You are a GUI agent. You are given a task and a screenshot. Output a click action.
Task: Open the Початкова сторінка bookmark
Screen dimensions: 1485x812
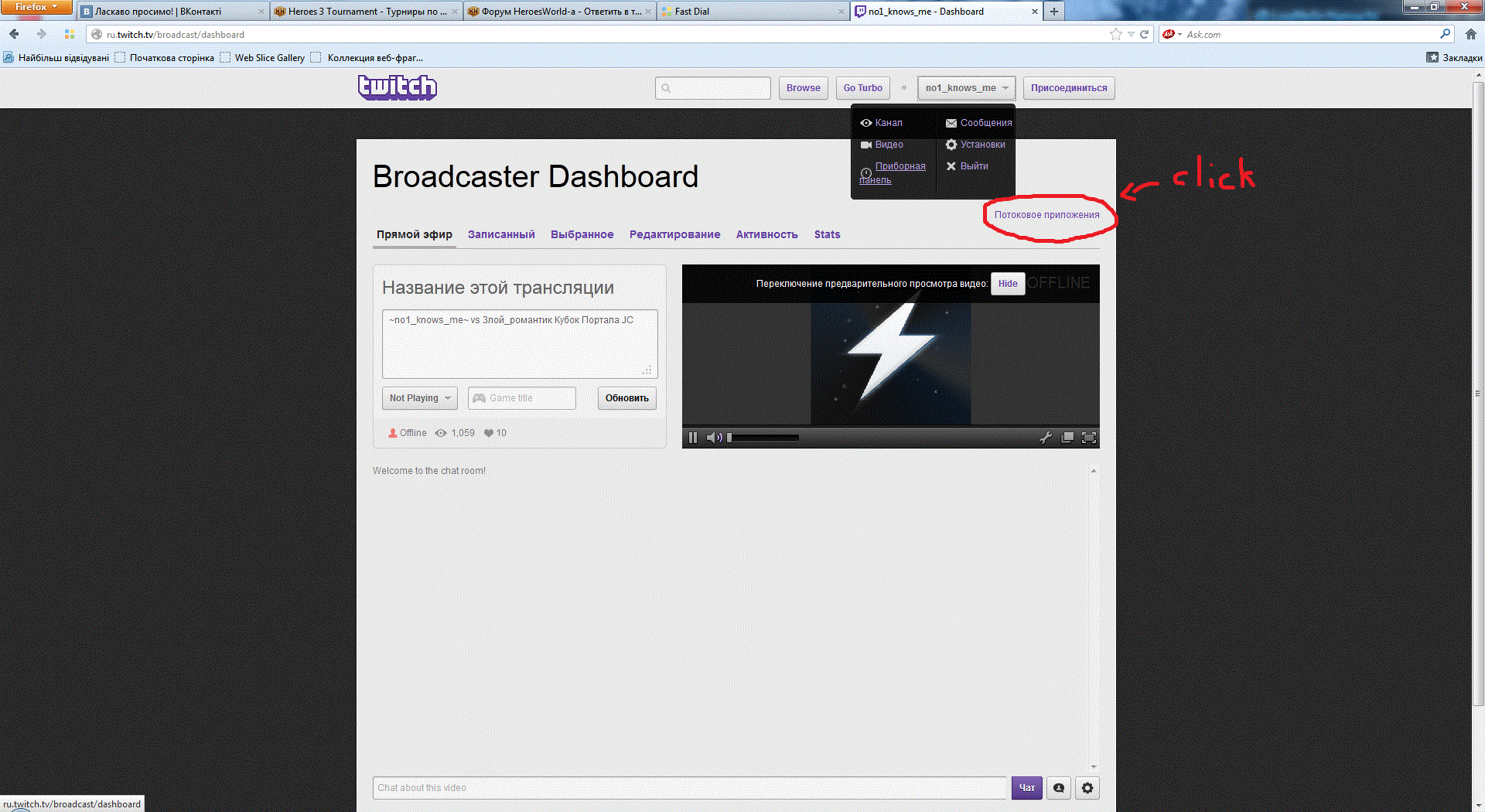pyautogui.click(x=164, y=58)
